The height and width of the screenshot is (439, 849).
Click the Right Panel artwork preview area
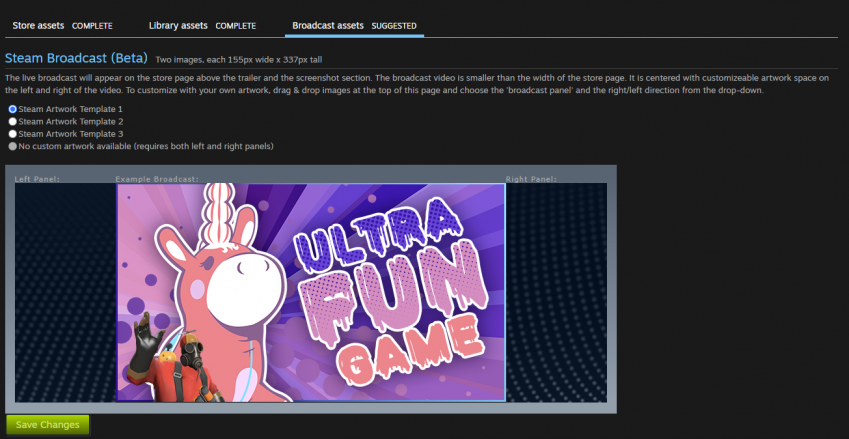point(556,292)
